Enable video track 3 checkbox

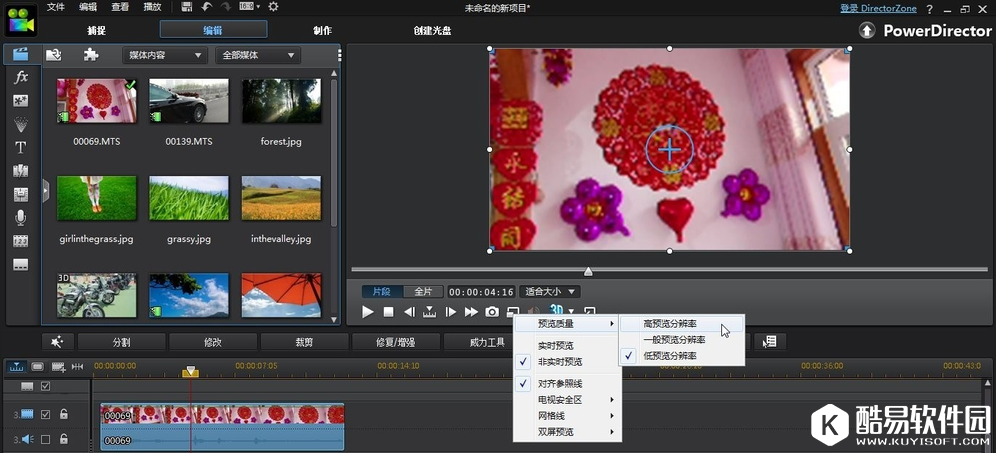tap(45, 414)
